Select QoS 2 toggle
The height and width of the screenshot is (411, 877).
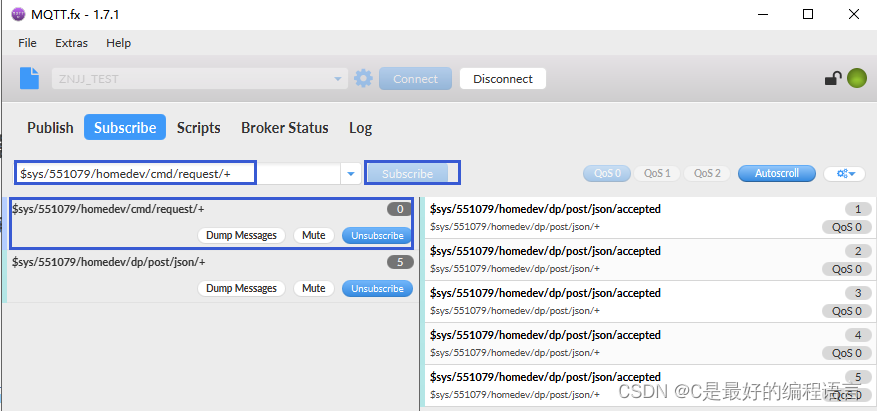(x=707, y=173)
